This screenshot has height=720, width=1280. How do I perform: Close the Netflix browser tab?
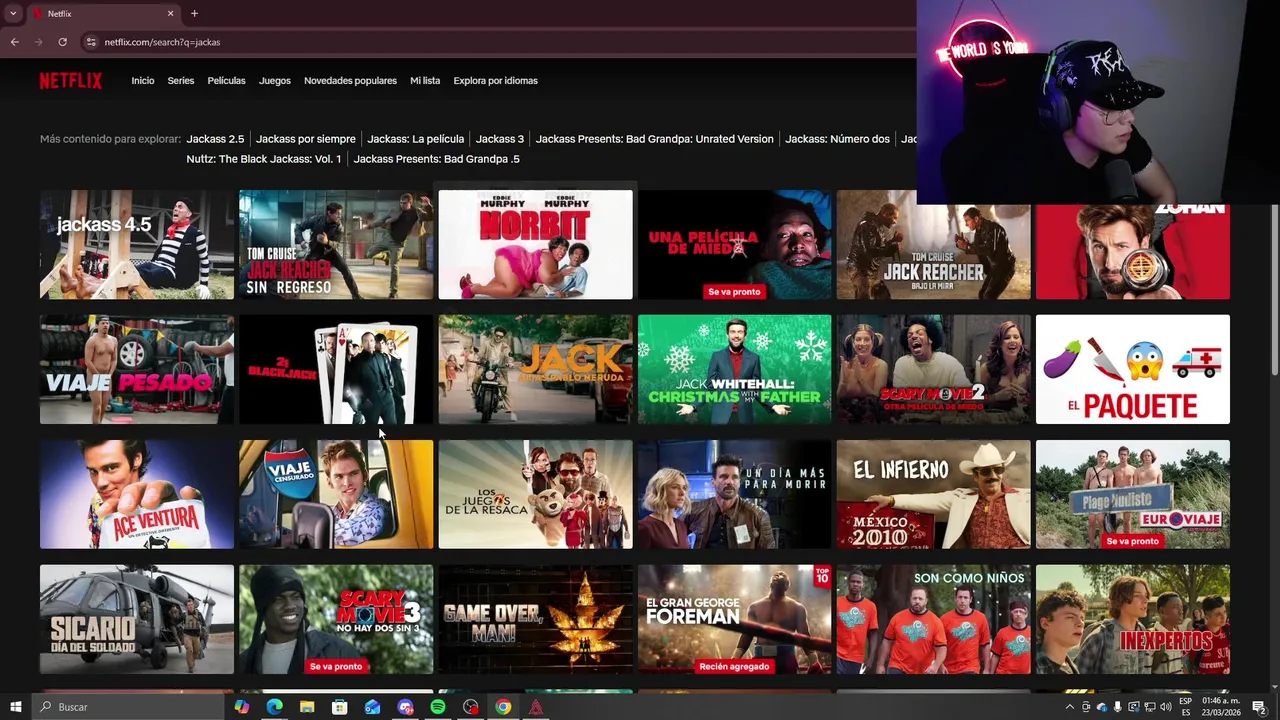170,13
